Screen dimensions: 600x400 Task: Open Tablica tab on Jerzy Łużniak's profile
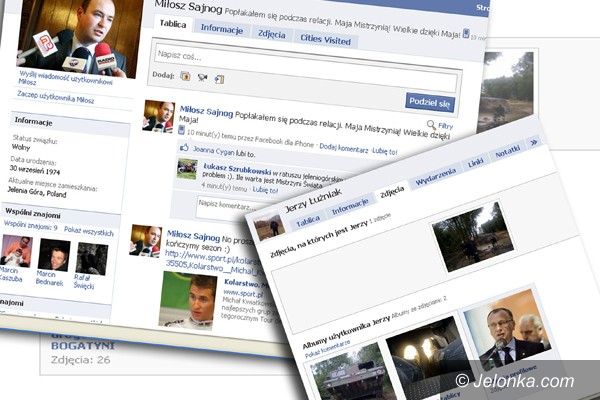pyautogui.click(x=308, y=221)
